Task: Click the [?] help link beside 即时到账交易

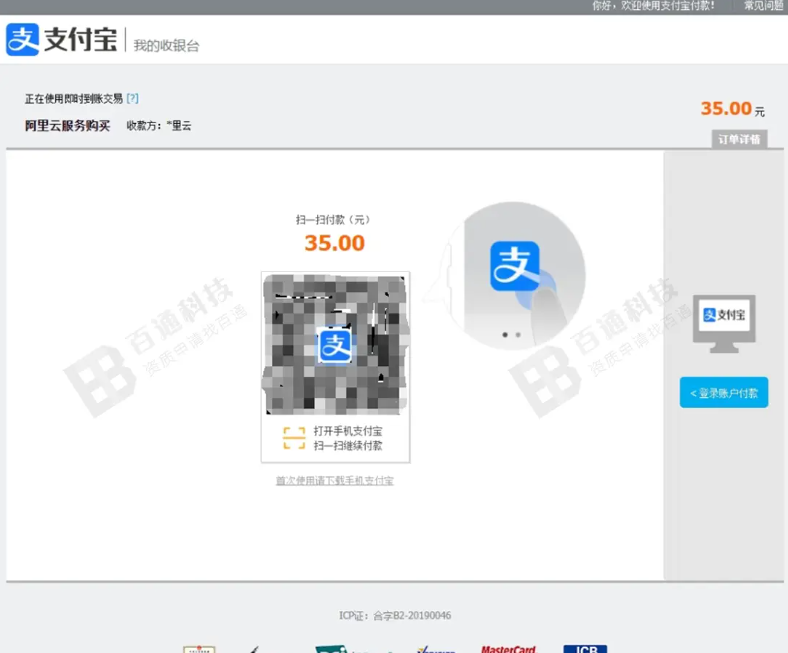Action: (x=133, y=99)
